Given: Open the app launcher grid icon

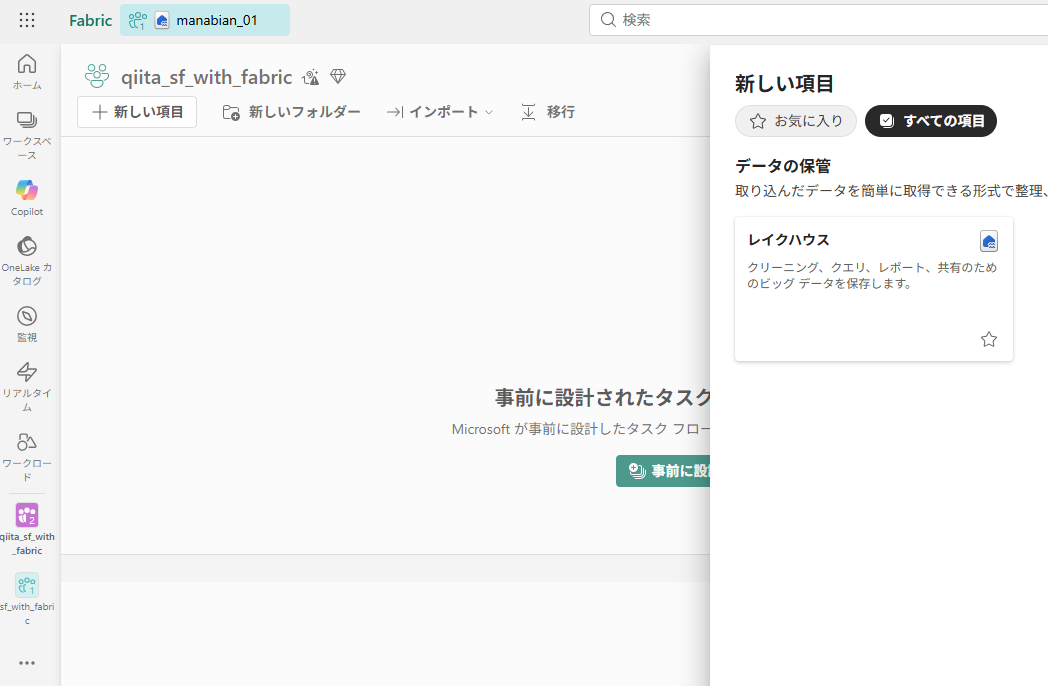Looking at the screenshot, I should (27, 20).
